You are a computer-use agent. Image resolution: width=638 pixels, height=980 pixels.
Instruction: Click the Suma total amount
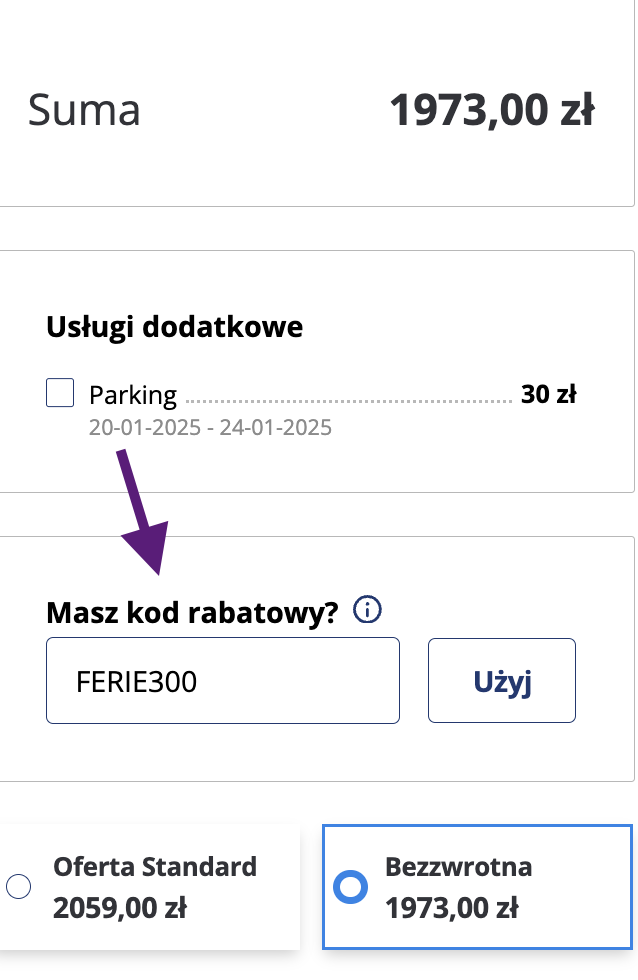pos(492,109)
